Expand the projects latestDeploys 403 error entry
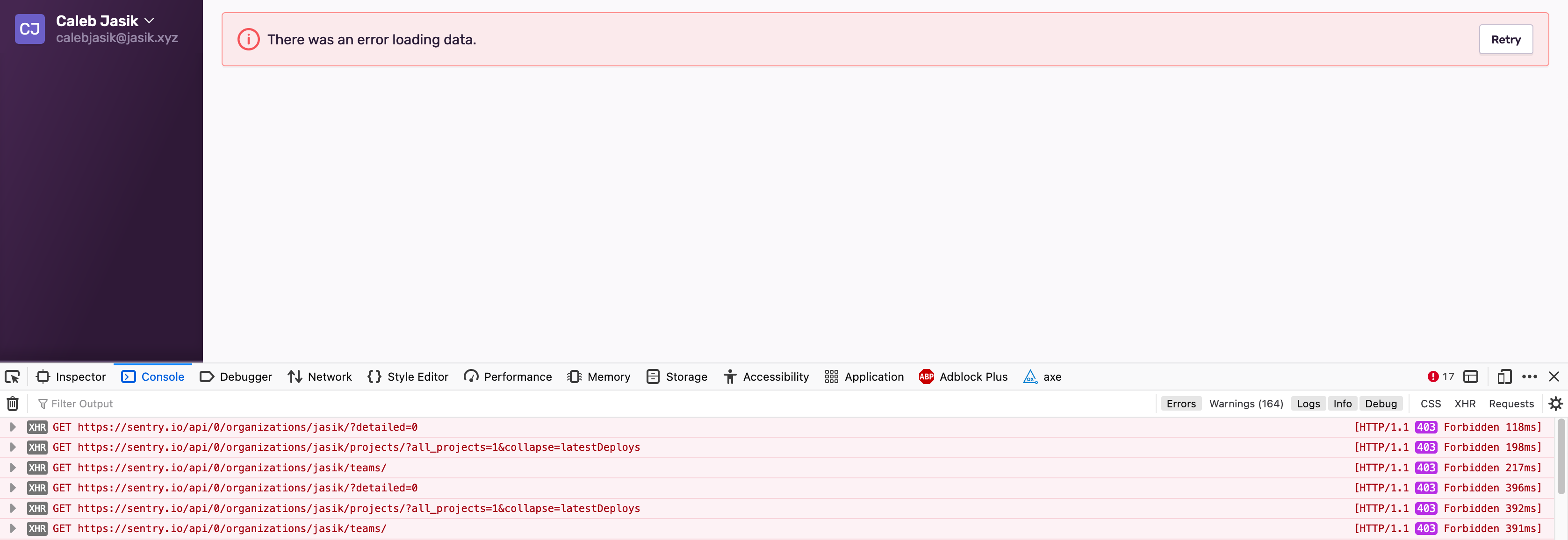This screenshot has width=1568, height=540. [13, 447]
